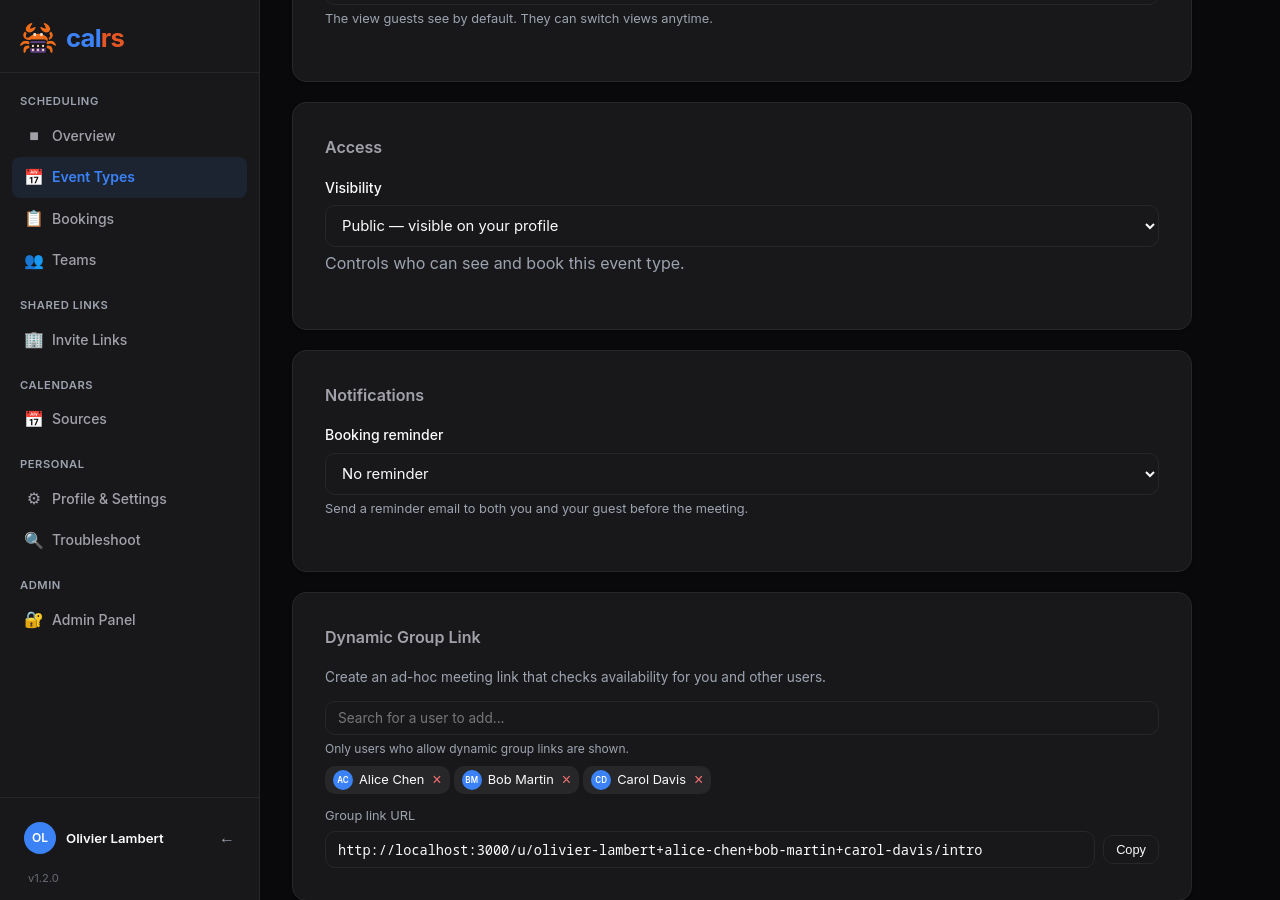Select the Event Types calendar icon
This screenshot has width=1280, height=900.
(33, 177)
